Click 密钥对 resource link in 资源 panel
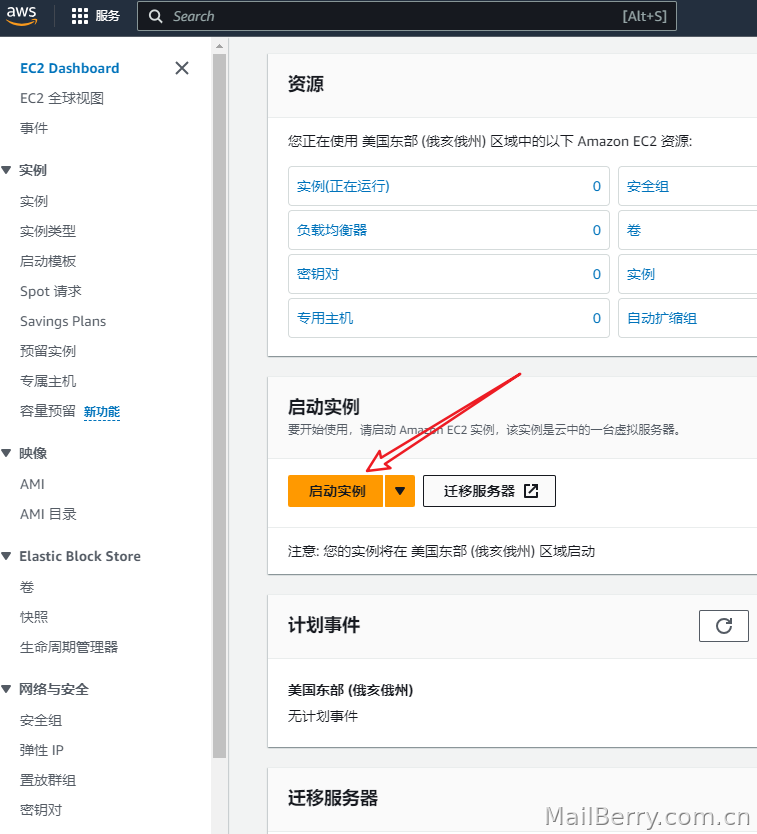 [x=318, y=274]
